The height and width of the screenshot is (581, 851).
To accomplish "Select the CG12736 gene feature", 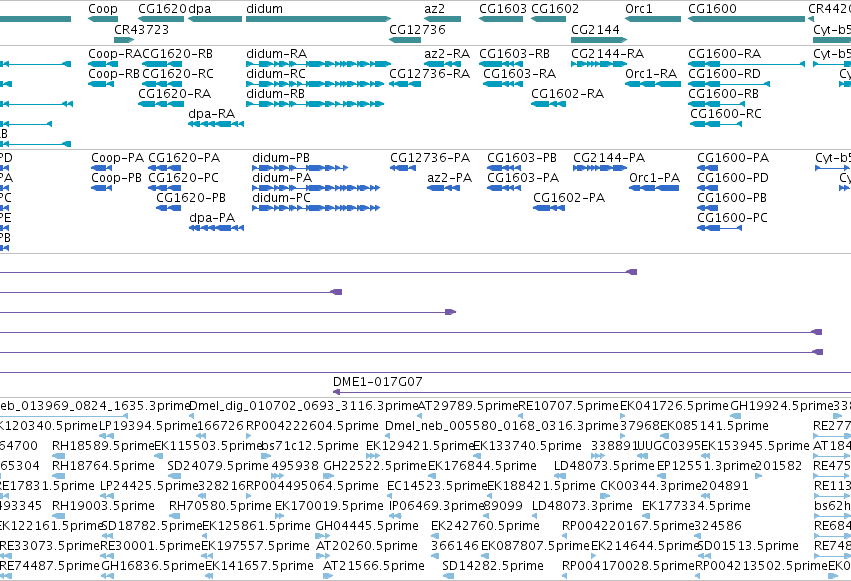I will 405,40.
